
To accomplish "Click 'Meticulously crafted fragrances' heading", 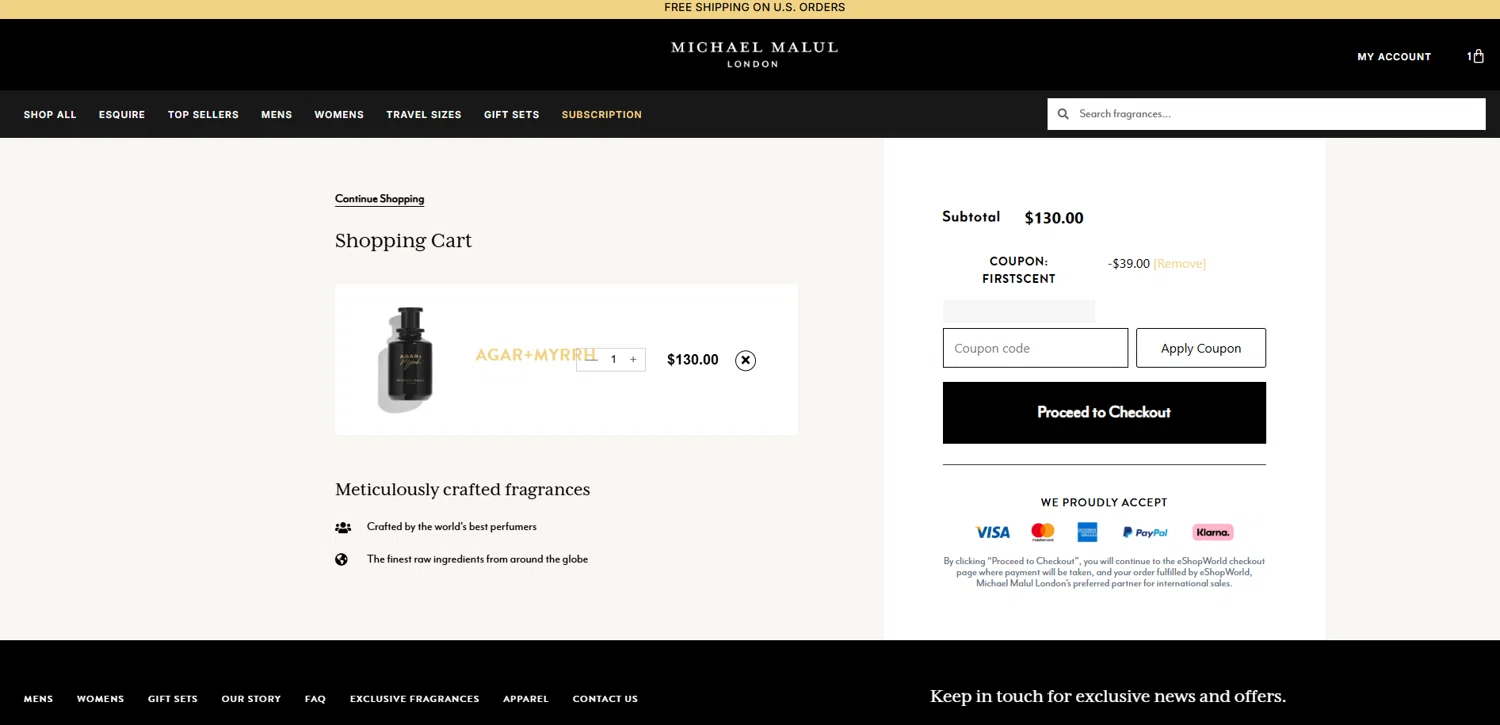I will [x=462, y=490].
